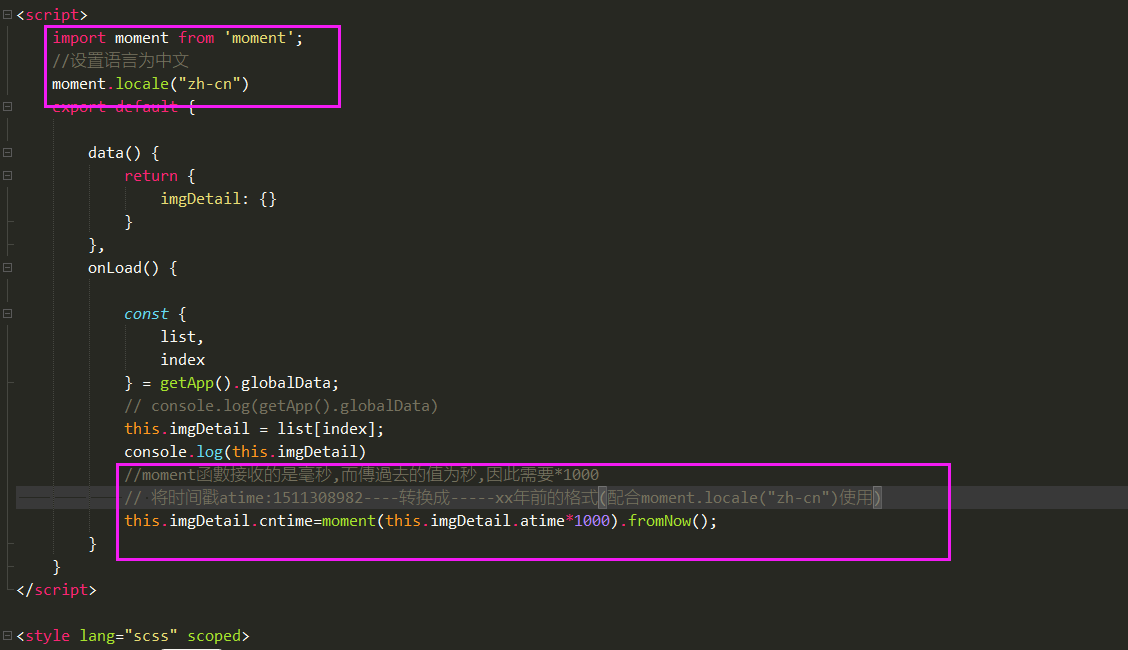This screenshot has width=1128, height=650.
Task: Collapse the onLoad() function fold marker
Action: pos(7,267)
